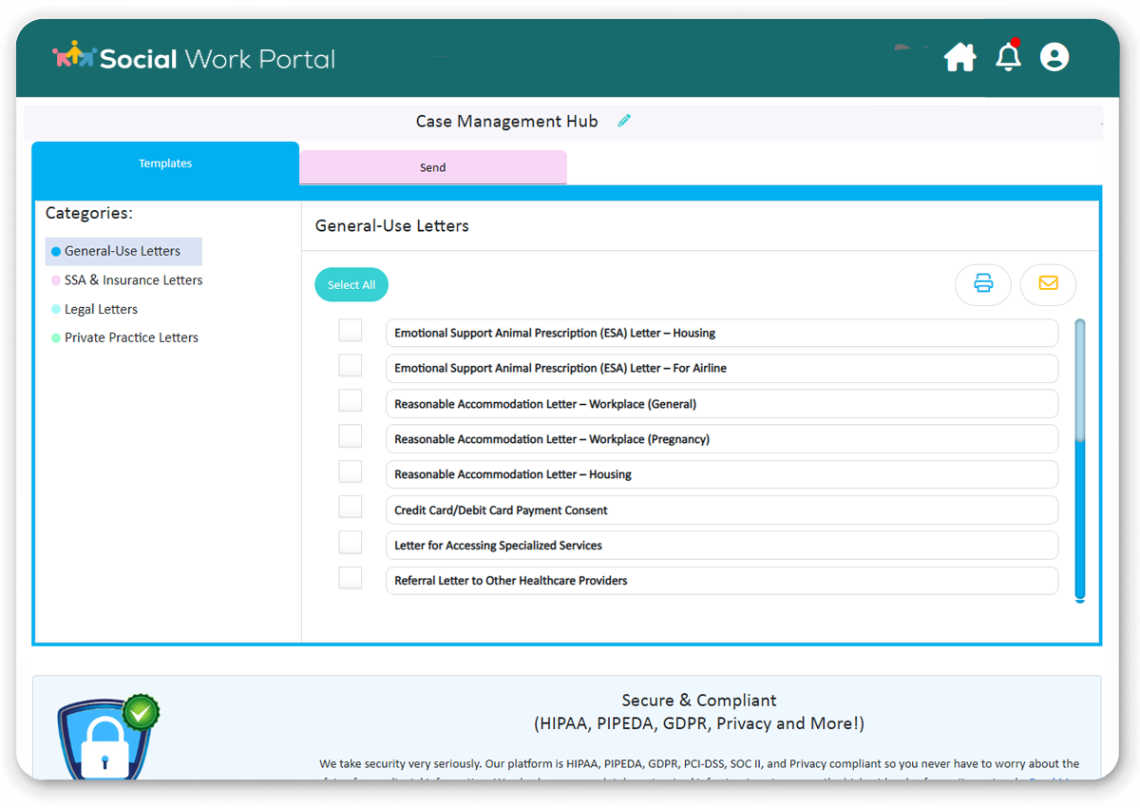The height and width of the screenshot is (808, 1140).
Task: Open the email envelope icon
Action: (x=1047, y=284)
